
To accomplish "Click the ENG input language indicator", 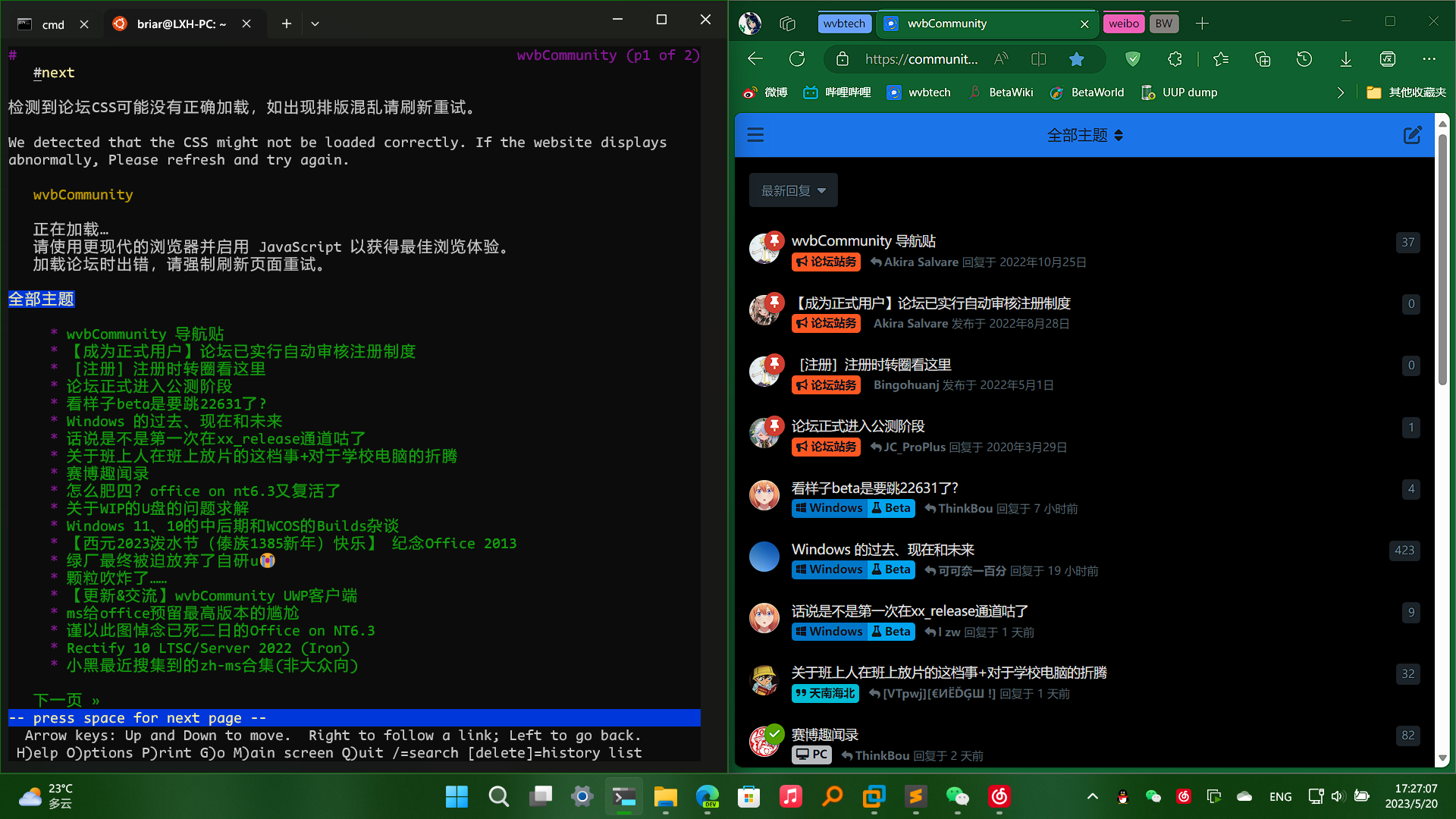I will coord(1280,797).
